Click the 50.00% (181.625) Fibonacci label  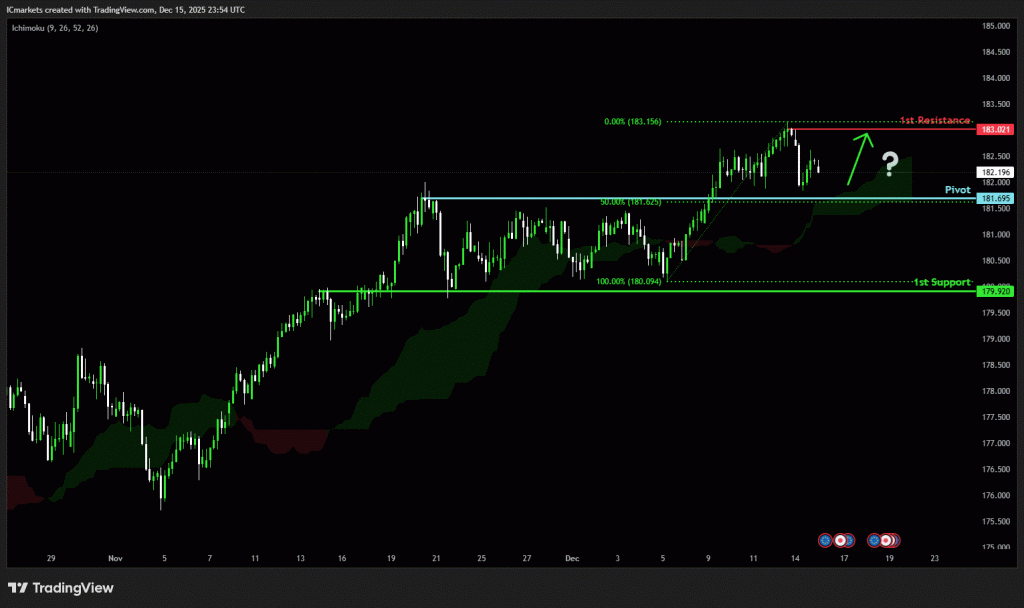click(x=630, y=202)
